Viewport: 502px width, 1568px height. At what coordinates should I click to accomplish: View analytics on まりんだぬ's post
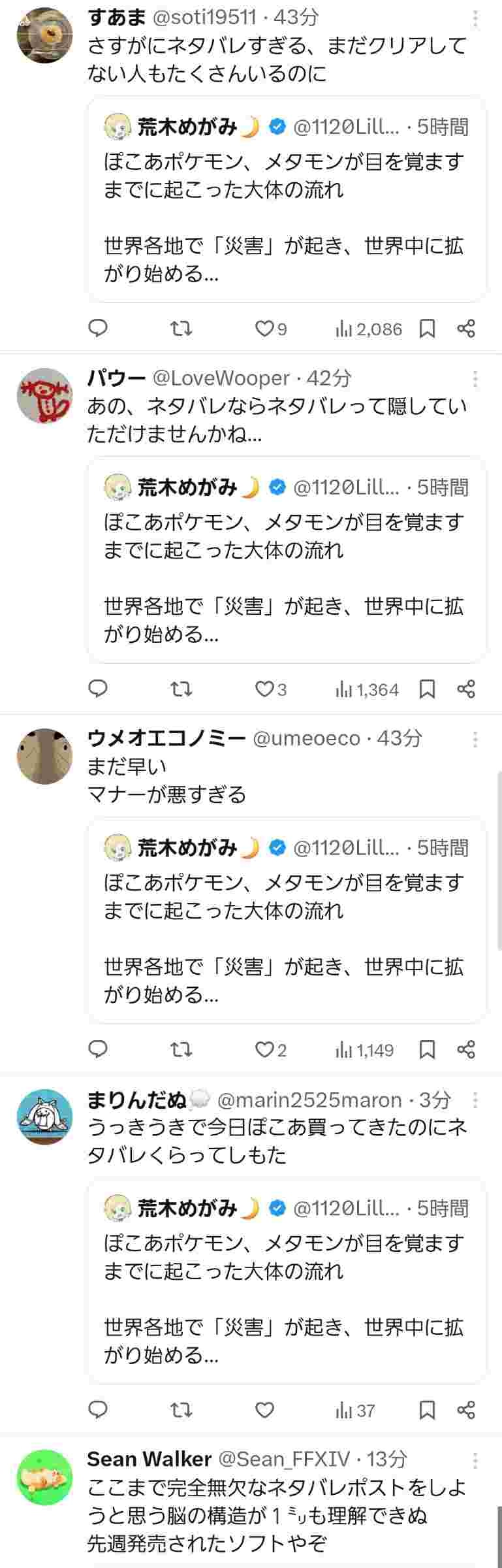coord(354,1411)
